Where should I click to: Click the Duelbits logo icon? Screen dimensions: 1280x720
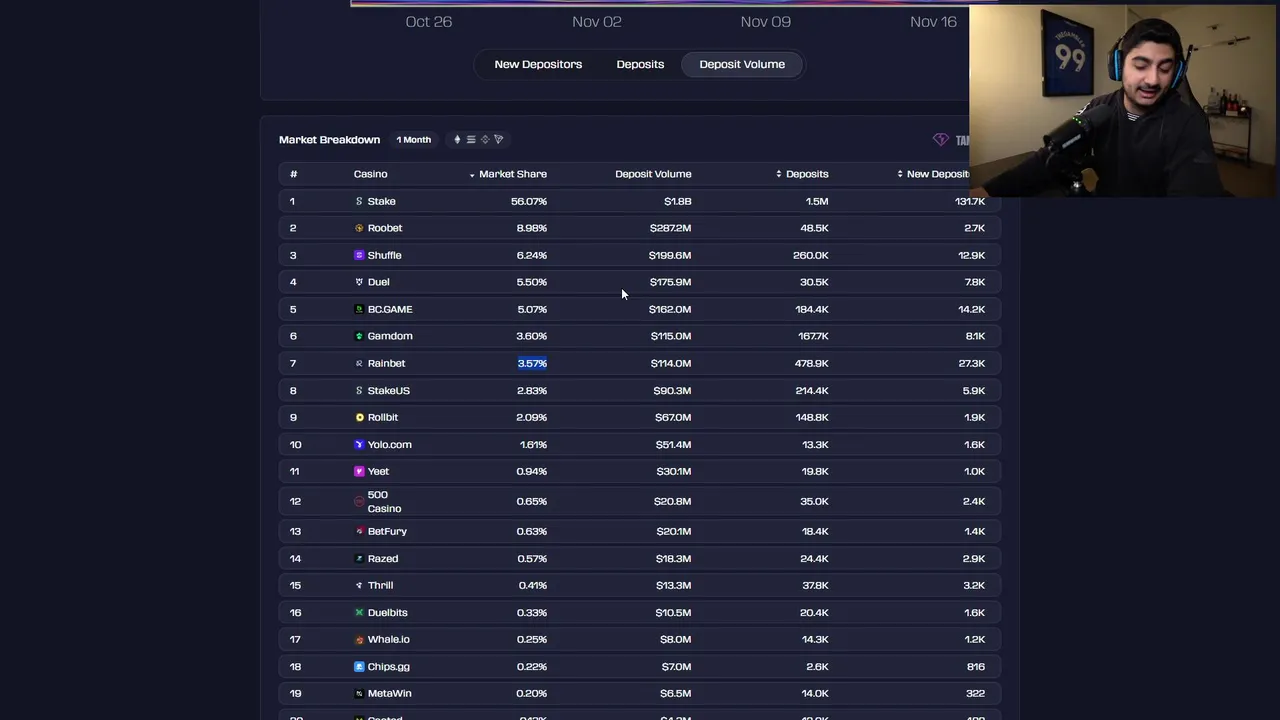[x=359, y=612]
